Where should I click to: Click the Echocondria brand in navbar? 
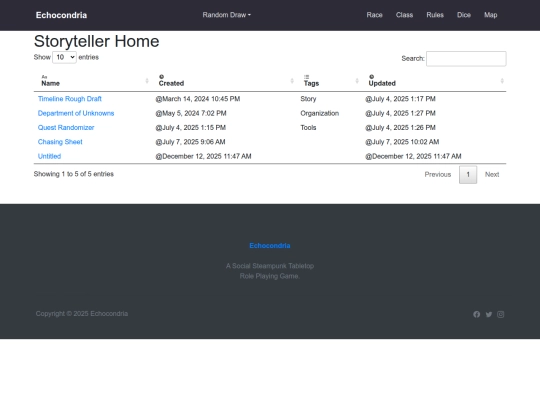point(61,15)
